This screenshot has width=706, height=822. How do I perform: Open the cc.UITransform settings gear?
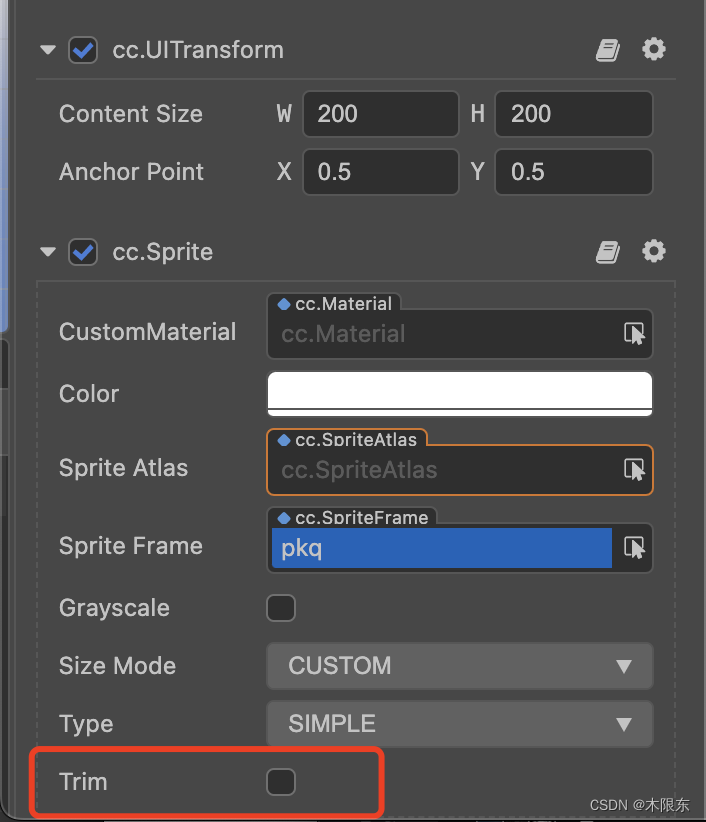pyautogui.click(x=654, y=49)
